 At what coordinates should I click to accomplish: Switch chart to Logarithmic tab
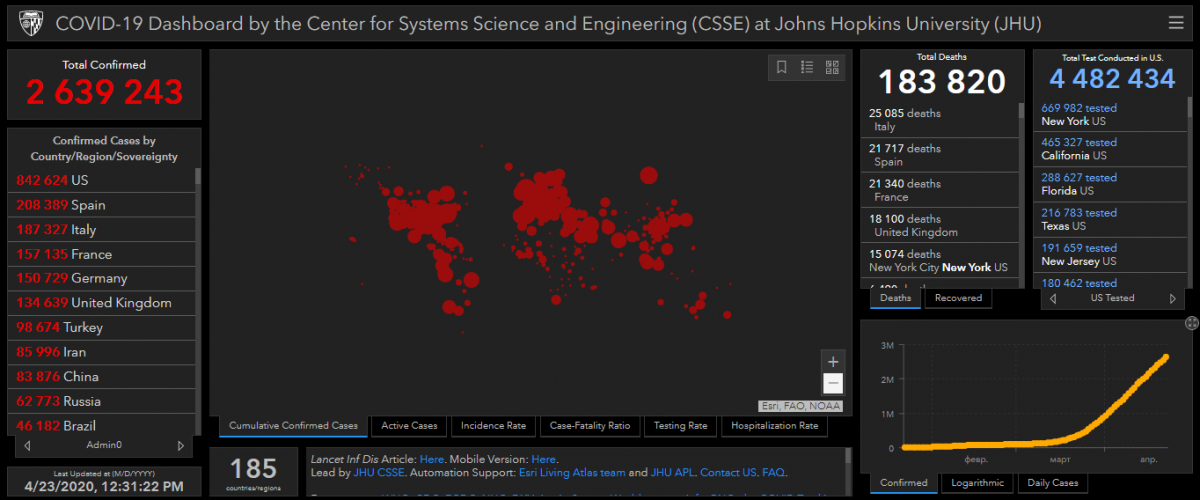(x=979, y=483)
